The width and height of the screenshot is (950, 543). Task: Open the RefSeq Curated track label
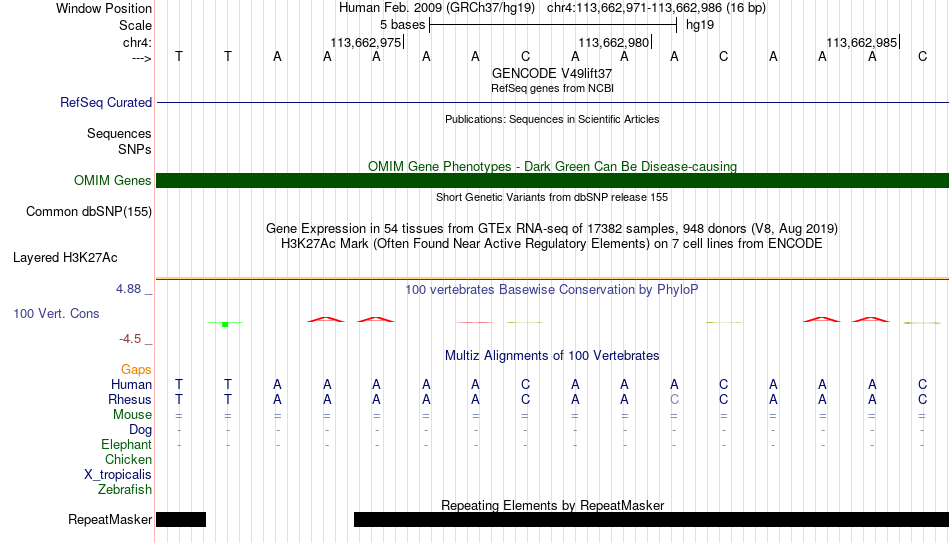[x=106, y=102]
